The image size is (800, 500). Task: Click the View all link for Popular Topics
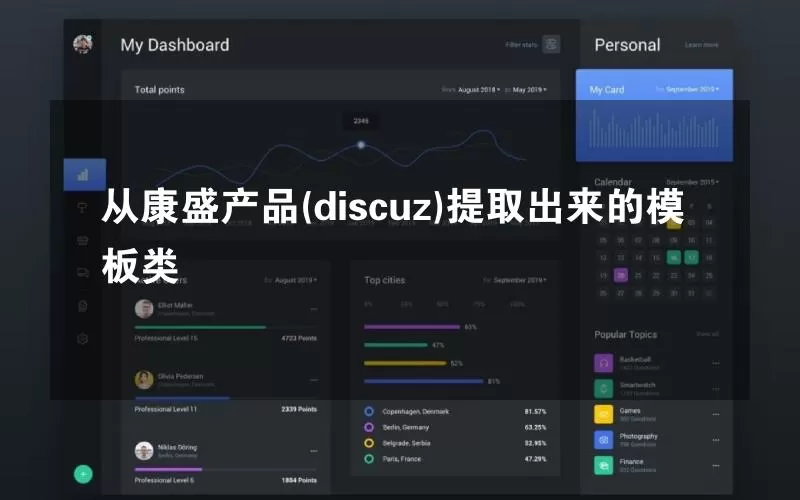pyautogui.click(x=707, y=334)
